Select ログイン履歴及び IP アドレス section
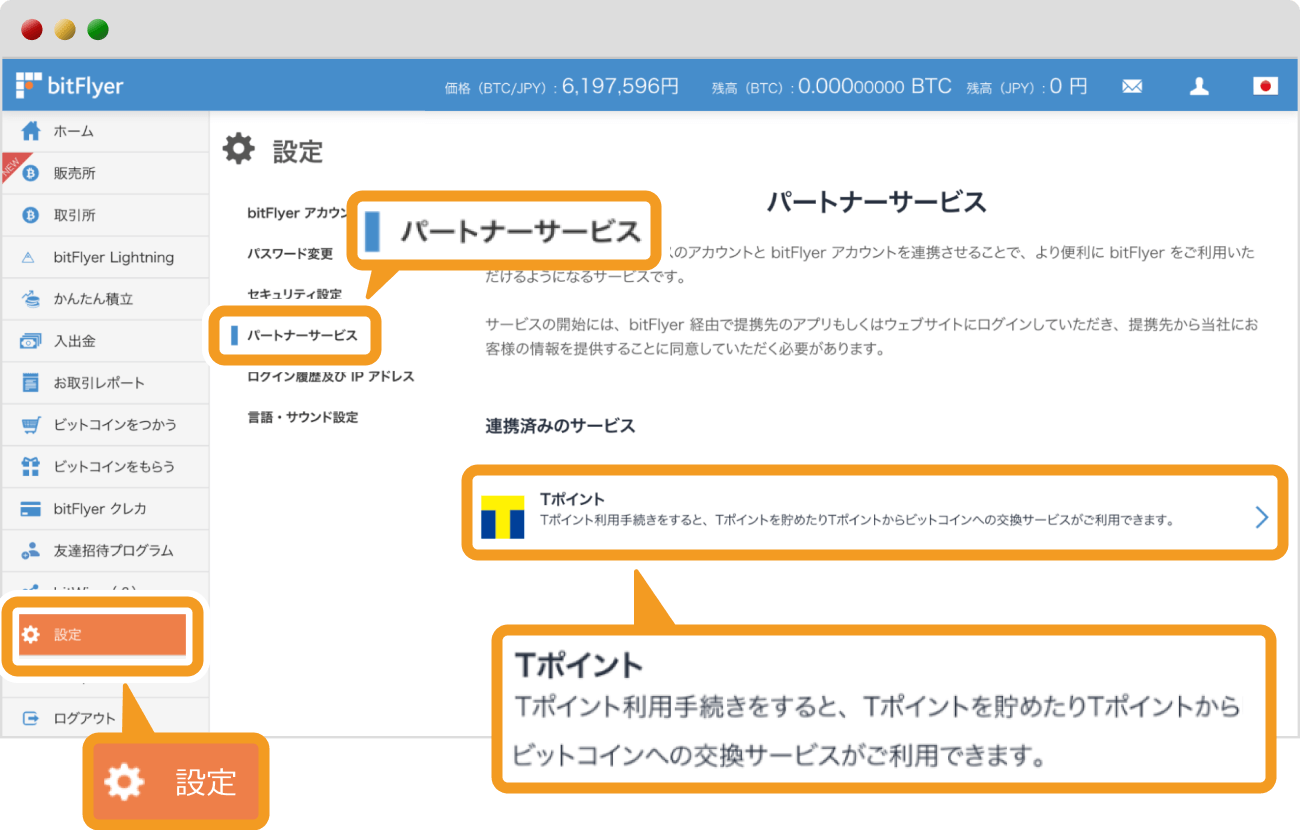This screenshot has height=830, width=1300. (x=330, y=377)
